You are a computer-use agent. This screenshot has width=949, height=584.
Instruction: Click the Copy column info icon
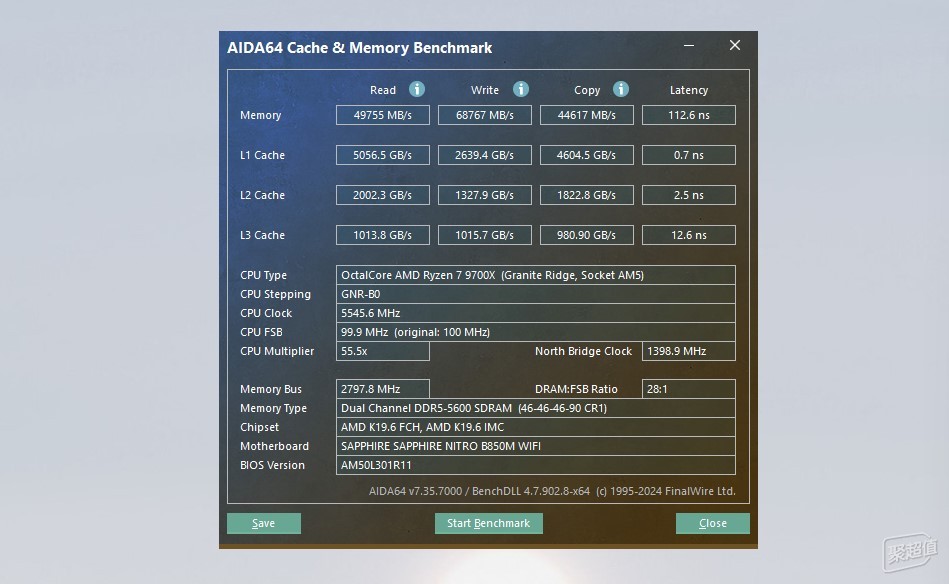pos(620,89)
